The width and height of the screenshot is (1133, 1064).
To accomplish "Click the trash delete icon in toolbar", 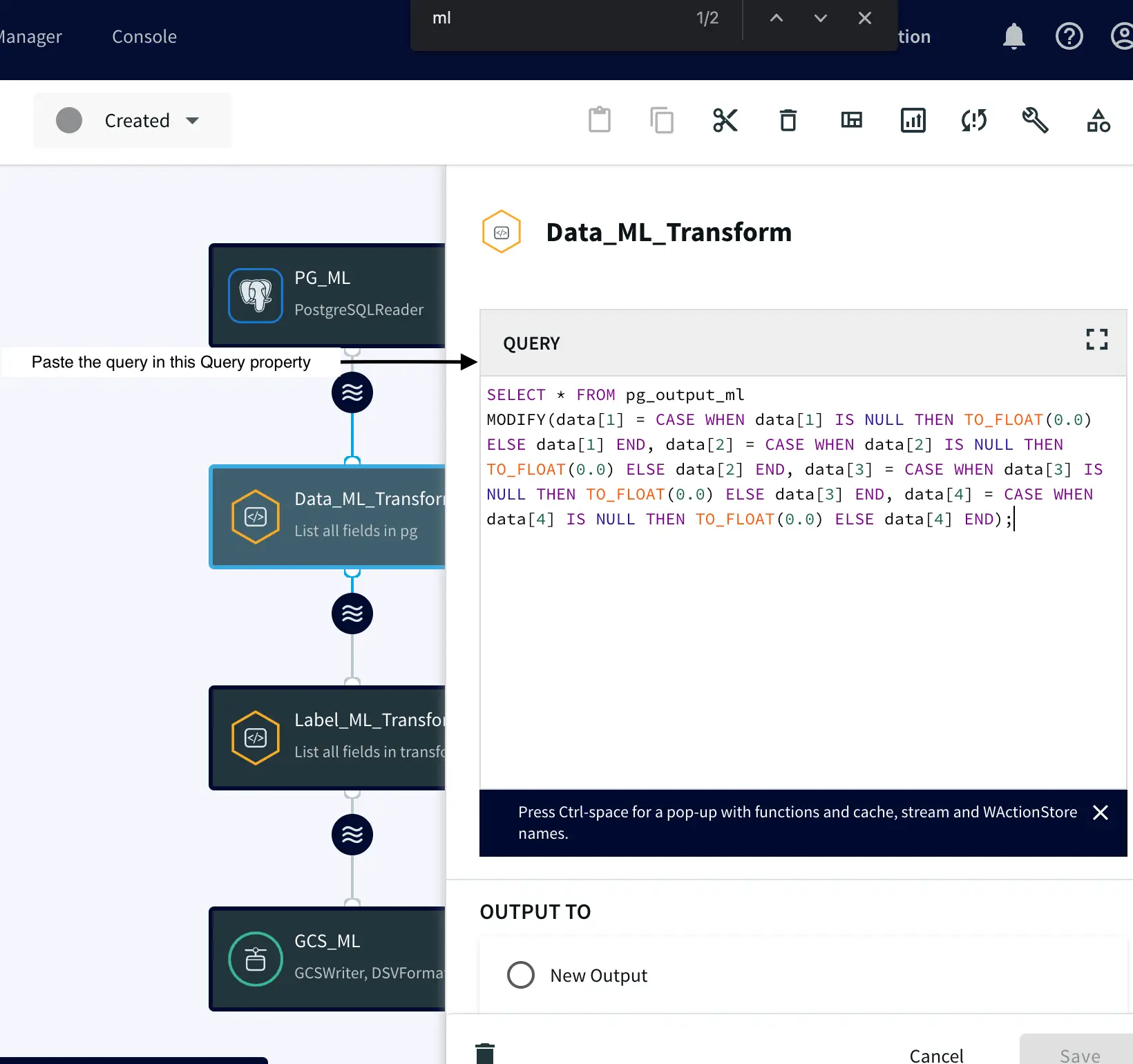I will [x=788, y=120].
